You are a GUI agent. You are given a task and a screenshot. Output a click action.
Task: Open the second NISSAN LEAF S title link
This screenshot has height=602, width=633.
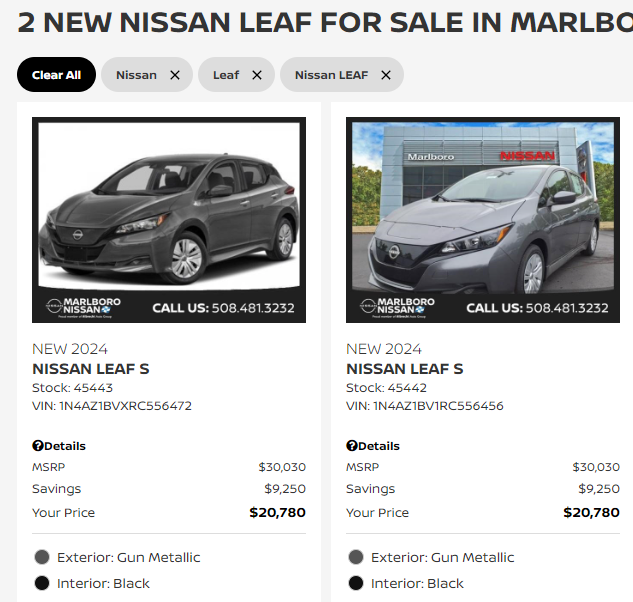click(405, 369)
